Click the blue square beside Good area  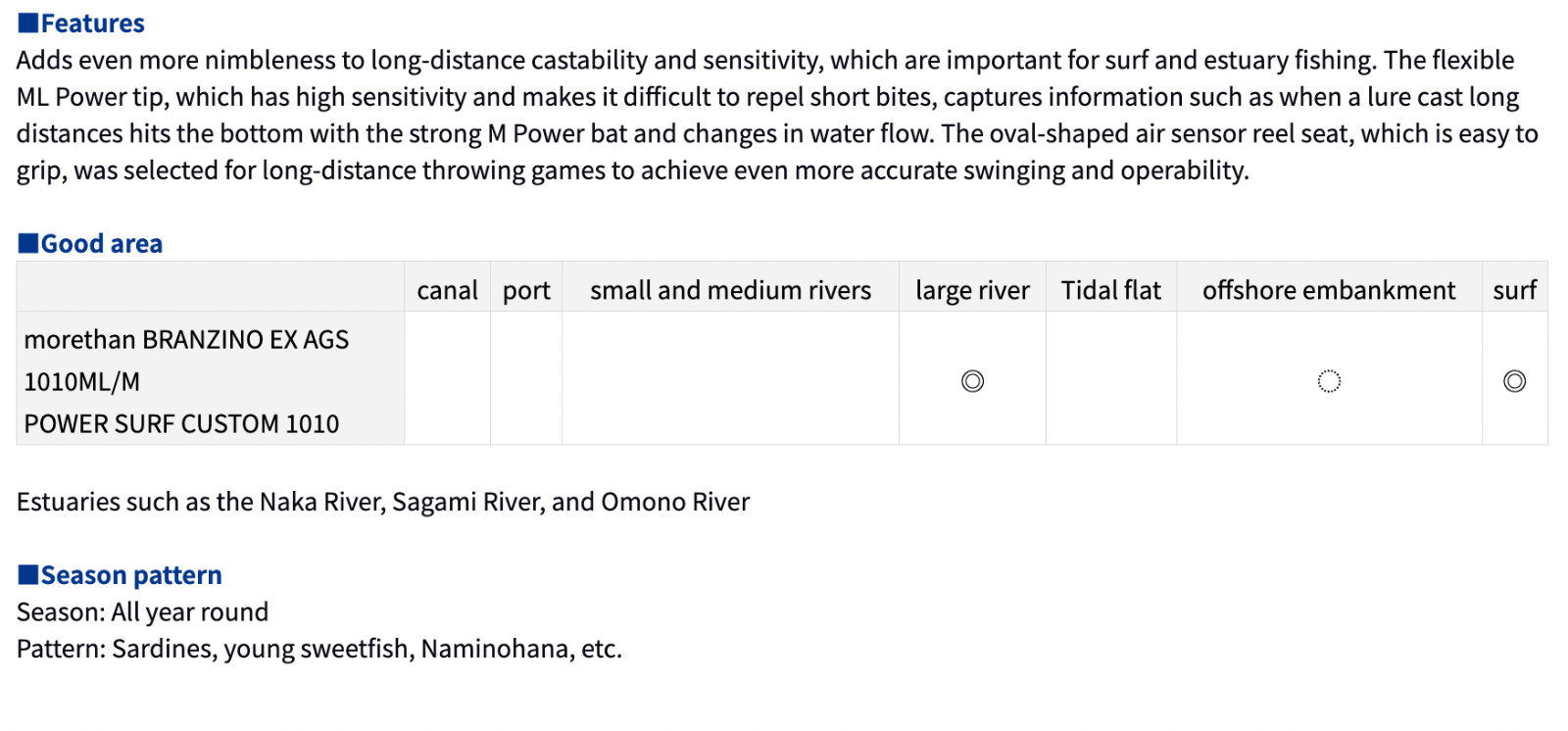(x=28, y=243)
